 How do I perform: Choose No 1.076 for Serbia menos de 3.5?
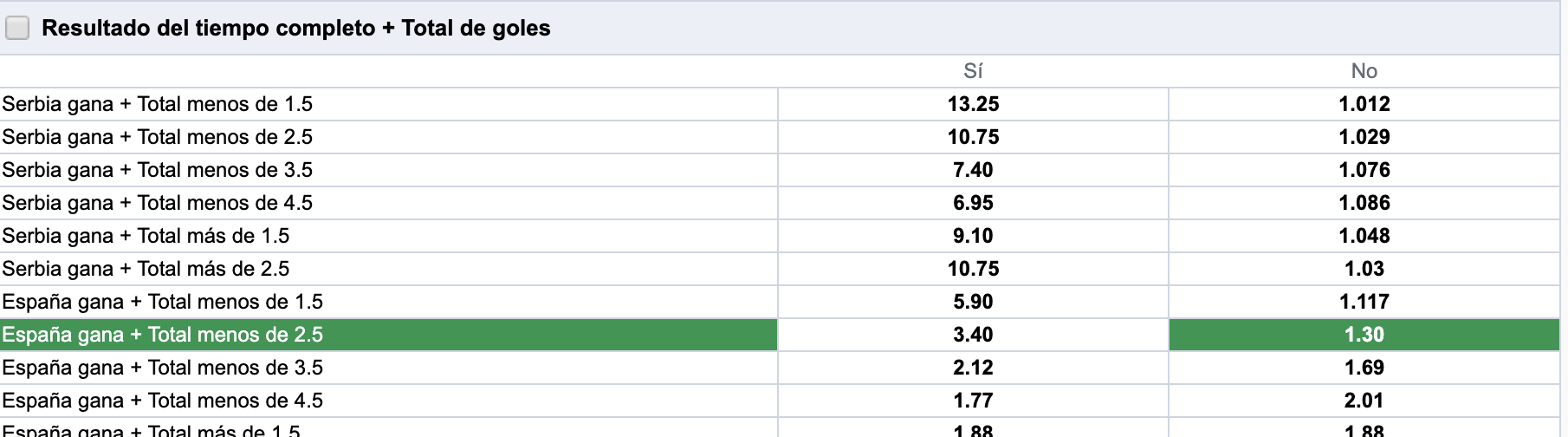(1364, 170)
